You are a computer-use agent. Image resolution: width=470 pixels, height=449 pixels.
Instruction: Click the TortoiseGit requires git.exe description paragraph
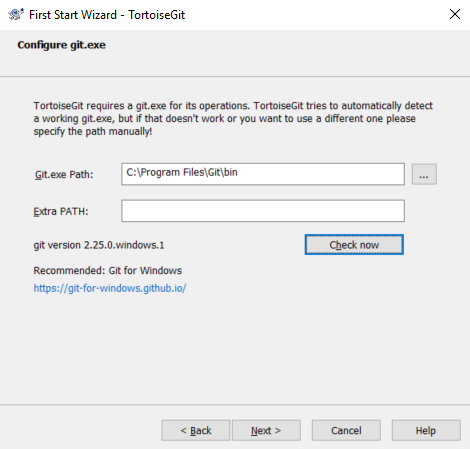[x=233, y=119]
